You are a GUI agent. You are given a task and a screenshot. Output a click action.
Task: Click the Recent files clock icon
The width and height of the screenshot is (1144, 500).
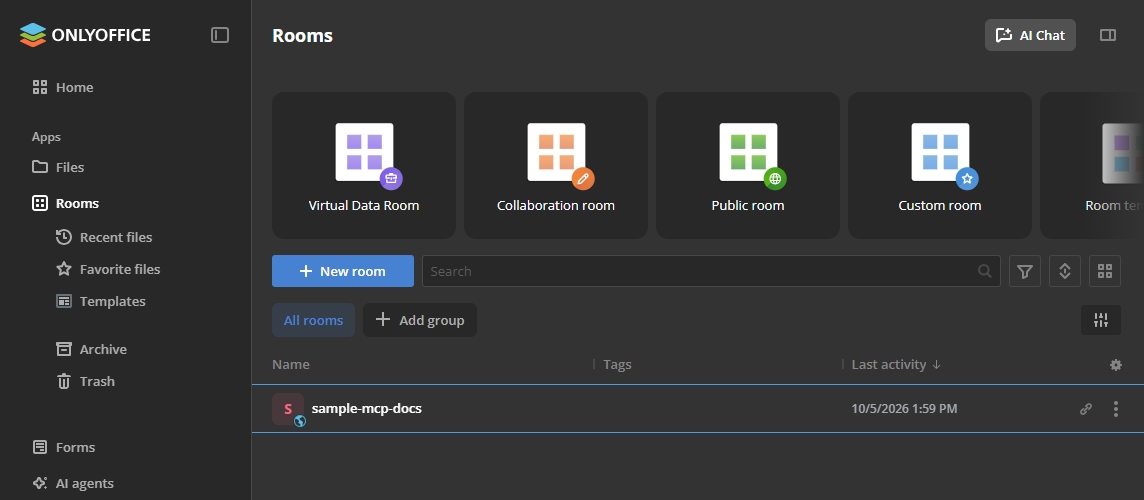[64, 237]
